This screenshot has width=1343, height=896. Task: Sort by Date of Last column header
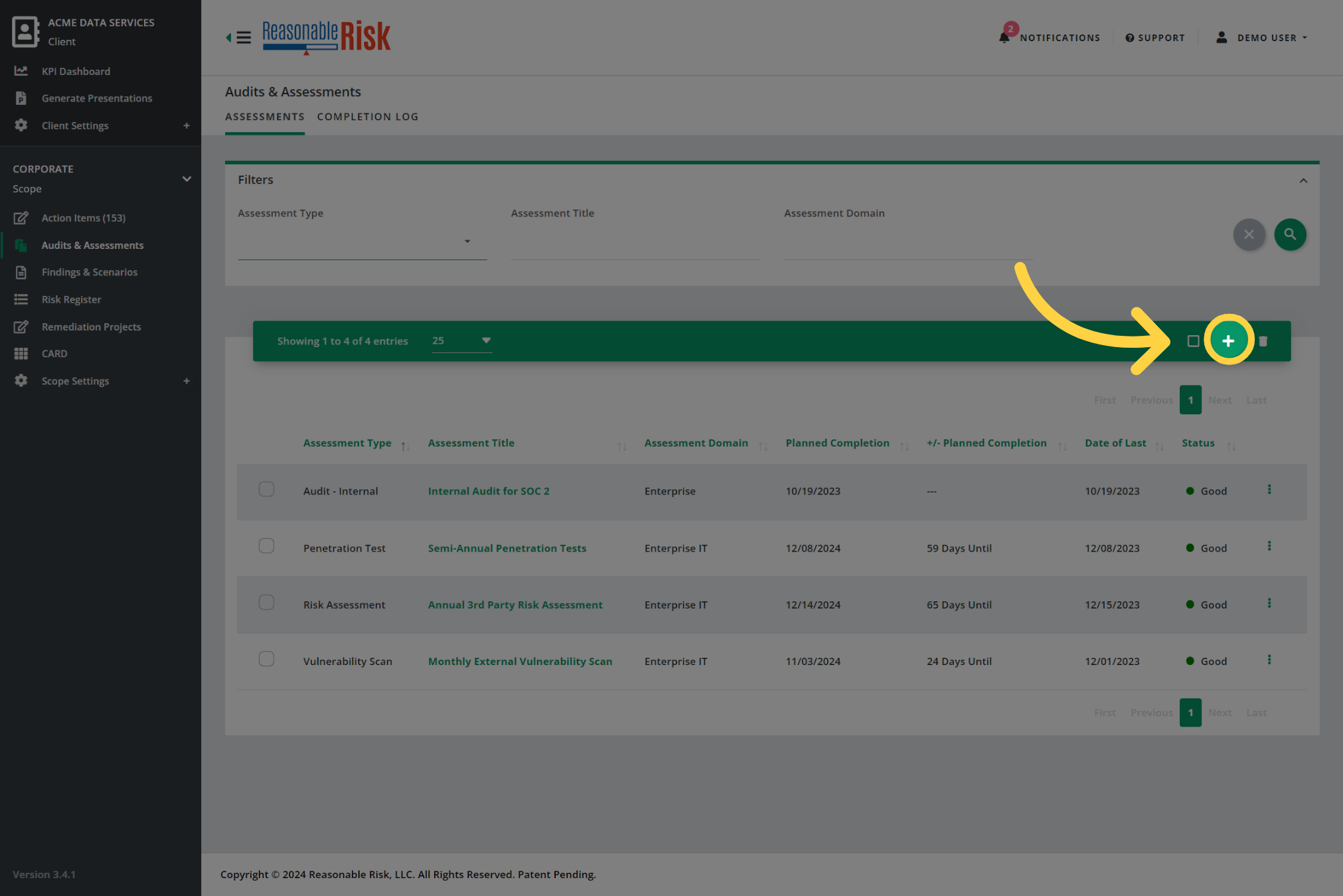point(1115,443)
